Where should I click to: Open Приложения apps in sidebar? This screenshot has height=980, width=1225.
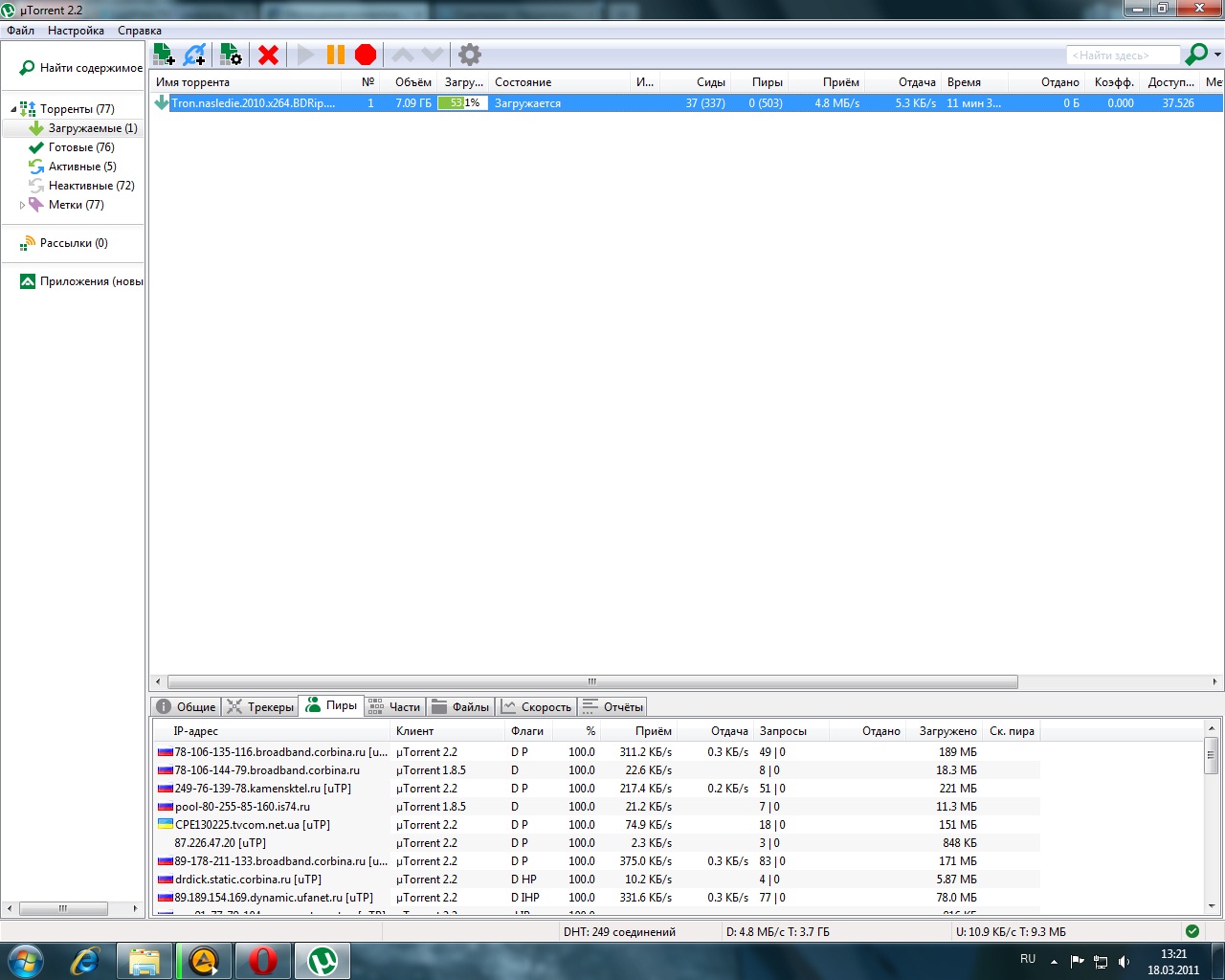82,281
